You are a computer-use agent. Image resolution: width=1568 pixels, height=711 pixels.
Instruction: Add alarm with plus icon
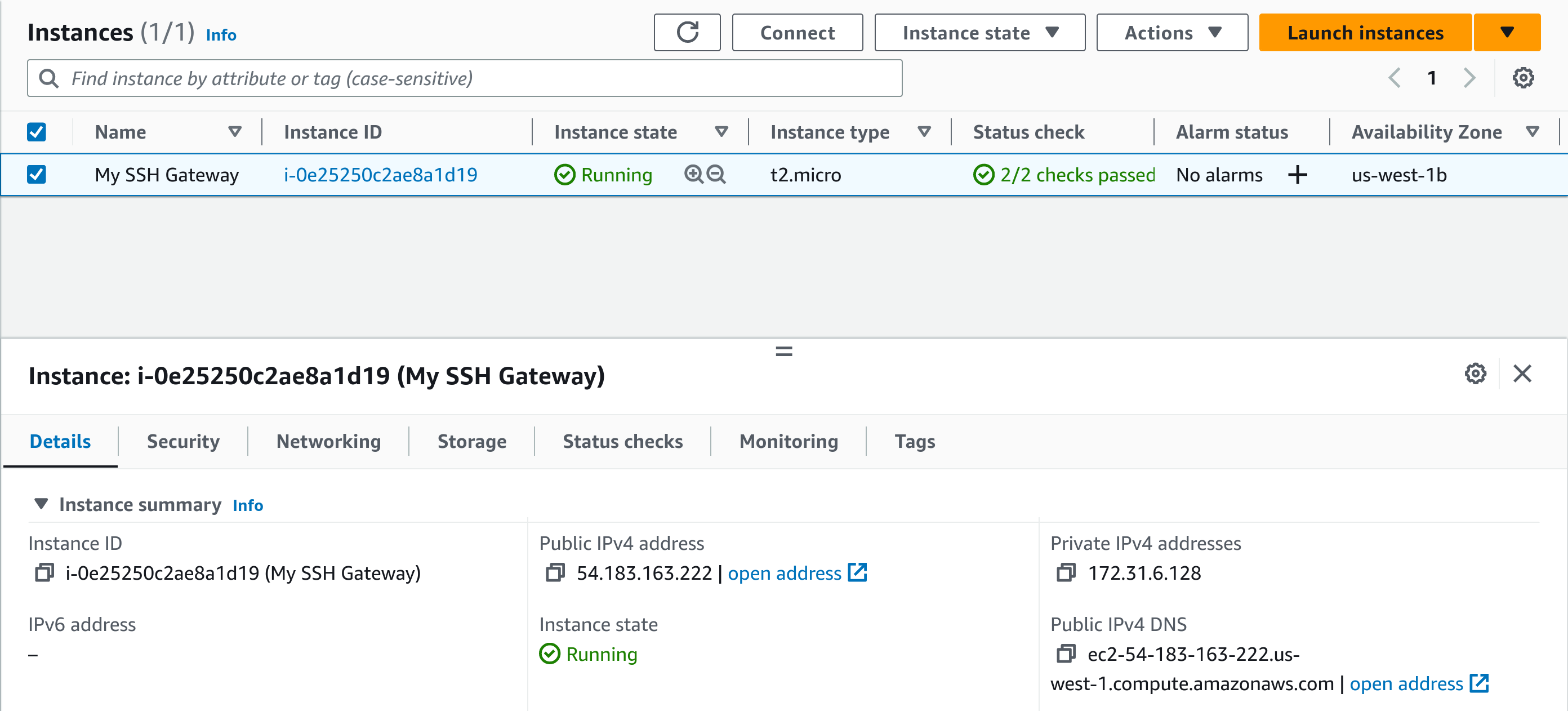(1297, 175)
